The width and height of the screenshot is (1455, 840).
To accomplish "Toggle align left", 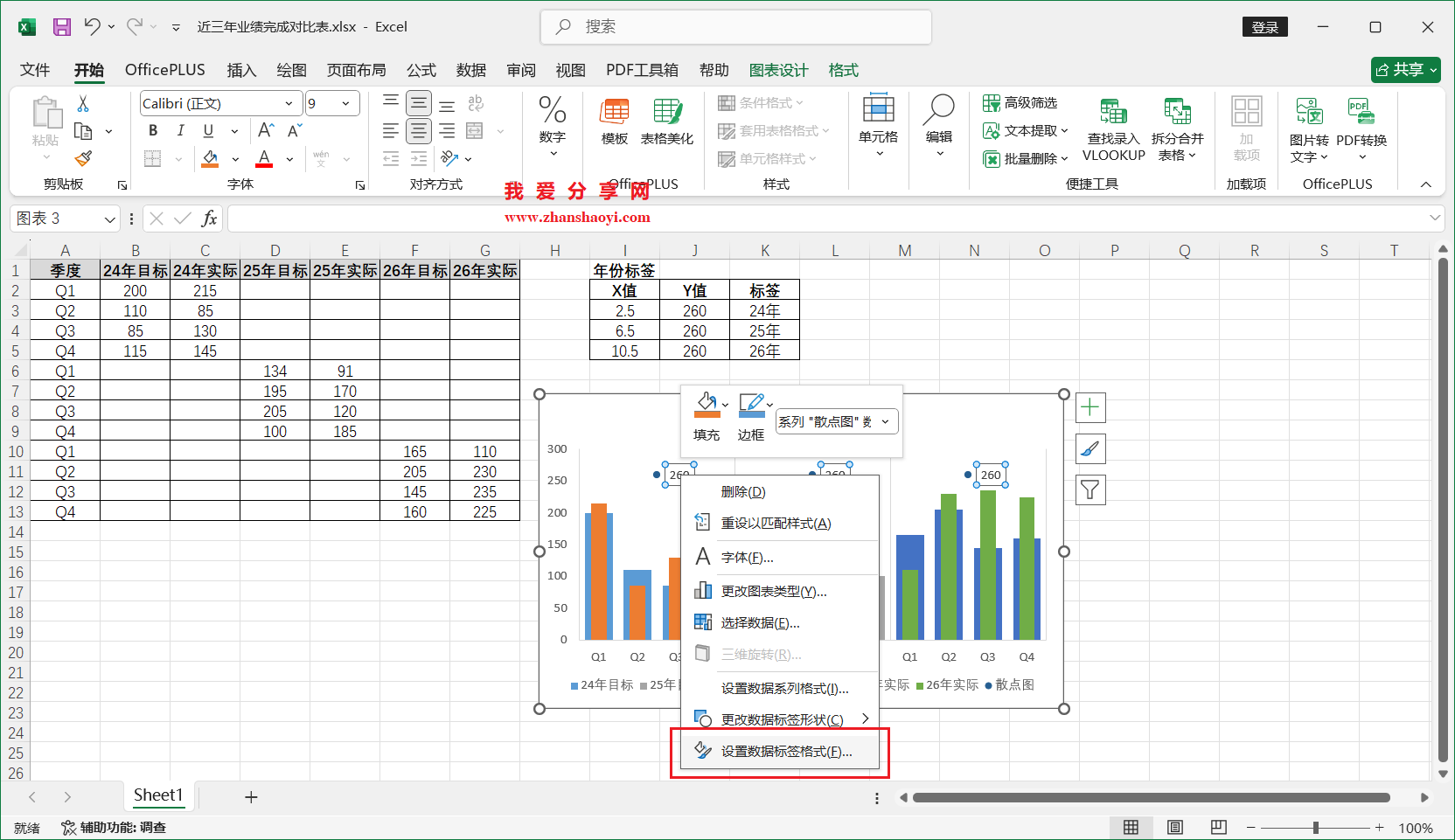I will pos(391,131).
